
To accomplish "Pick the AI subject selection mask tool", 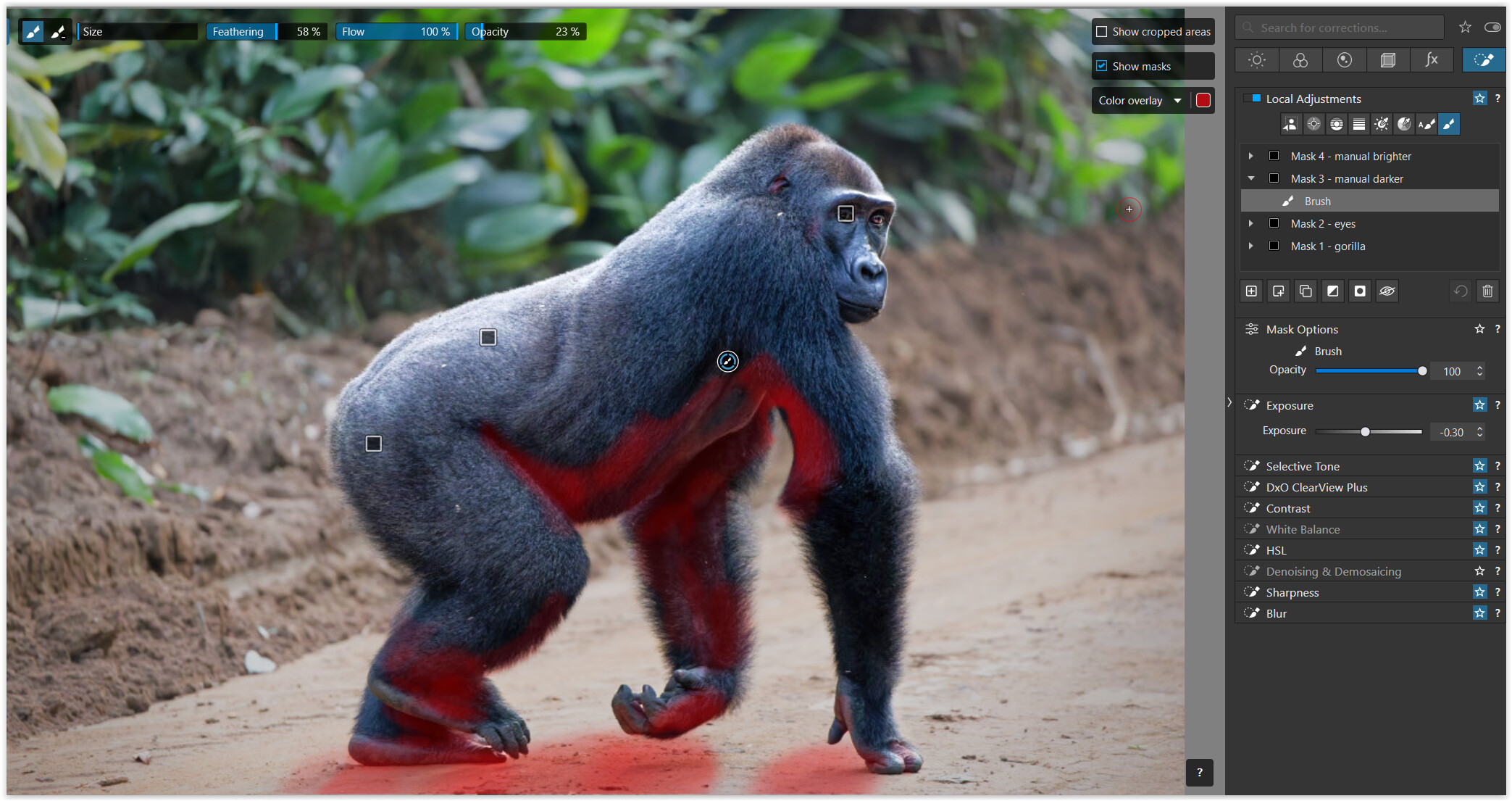I will 1290,125.
